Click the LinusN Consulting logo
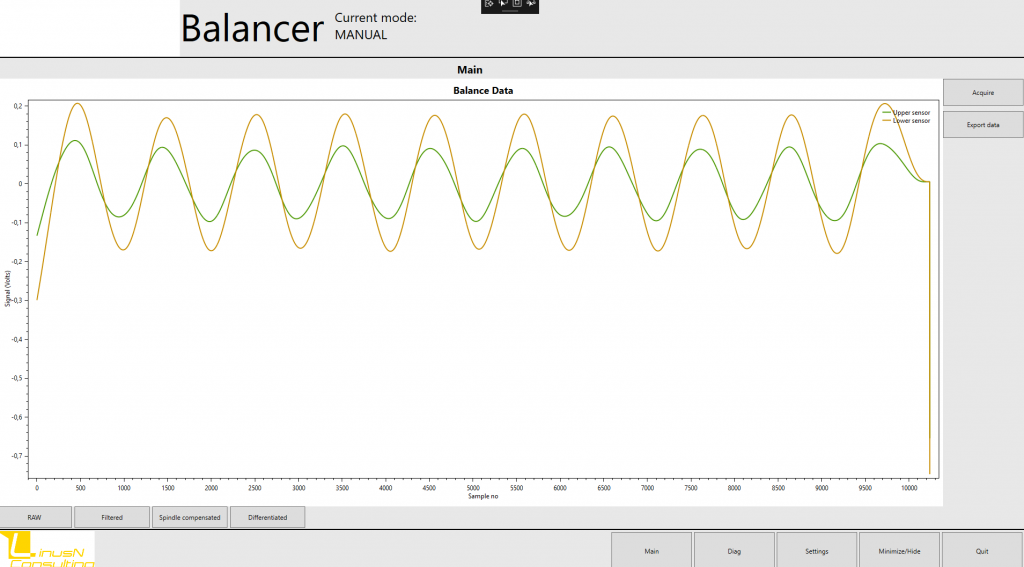Screen dimensions: 1024x567 48,549
